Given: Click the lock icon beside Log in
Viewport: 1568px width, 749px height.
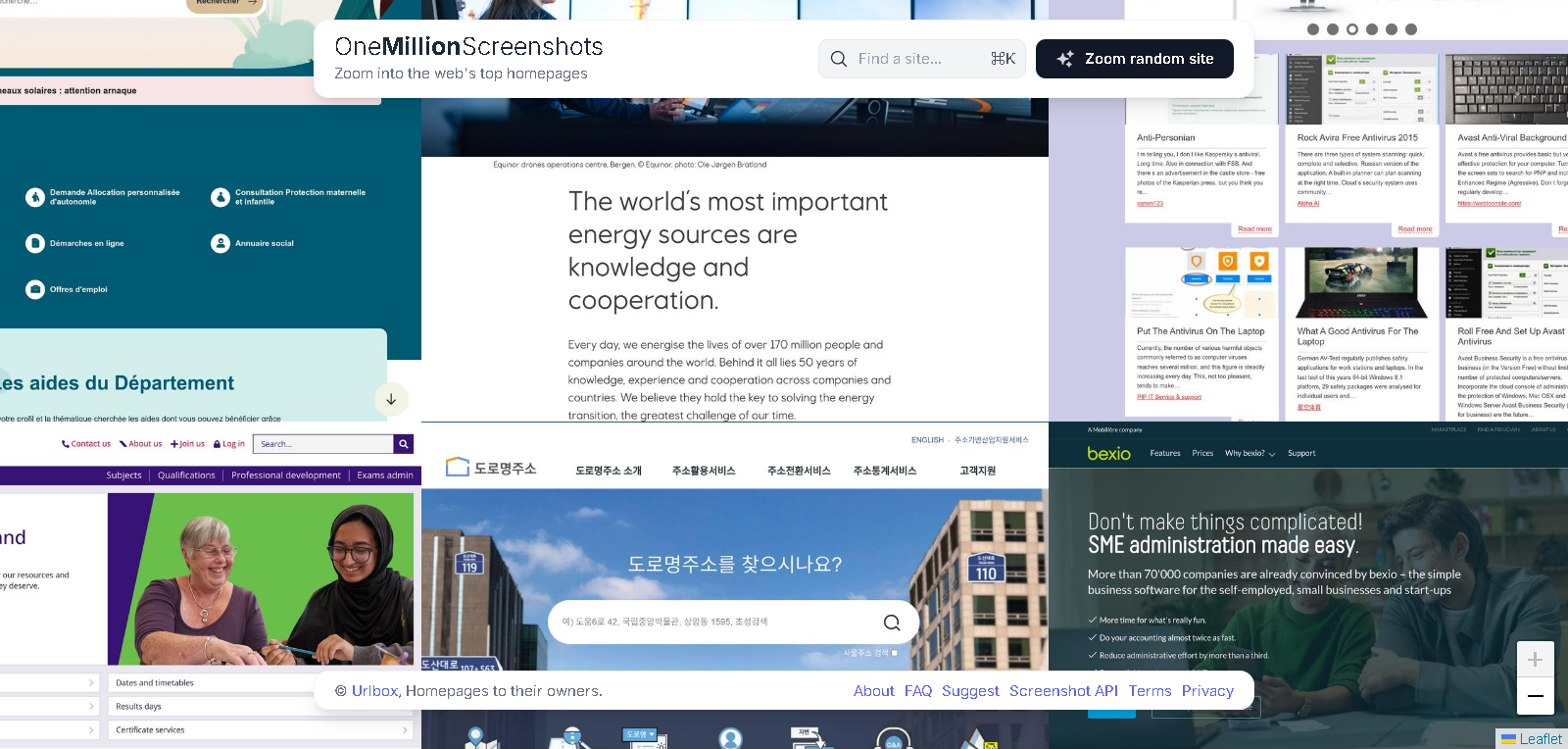Looking at the screenshot, I should coord(218,444).
